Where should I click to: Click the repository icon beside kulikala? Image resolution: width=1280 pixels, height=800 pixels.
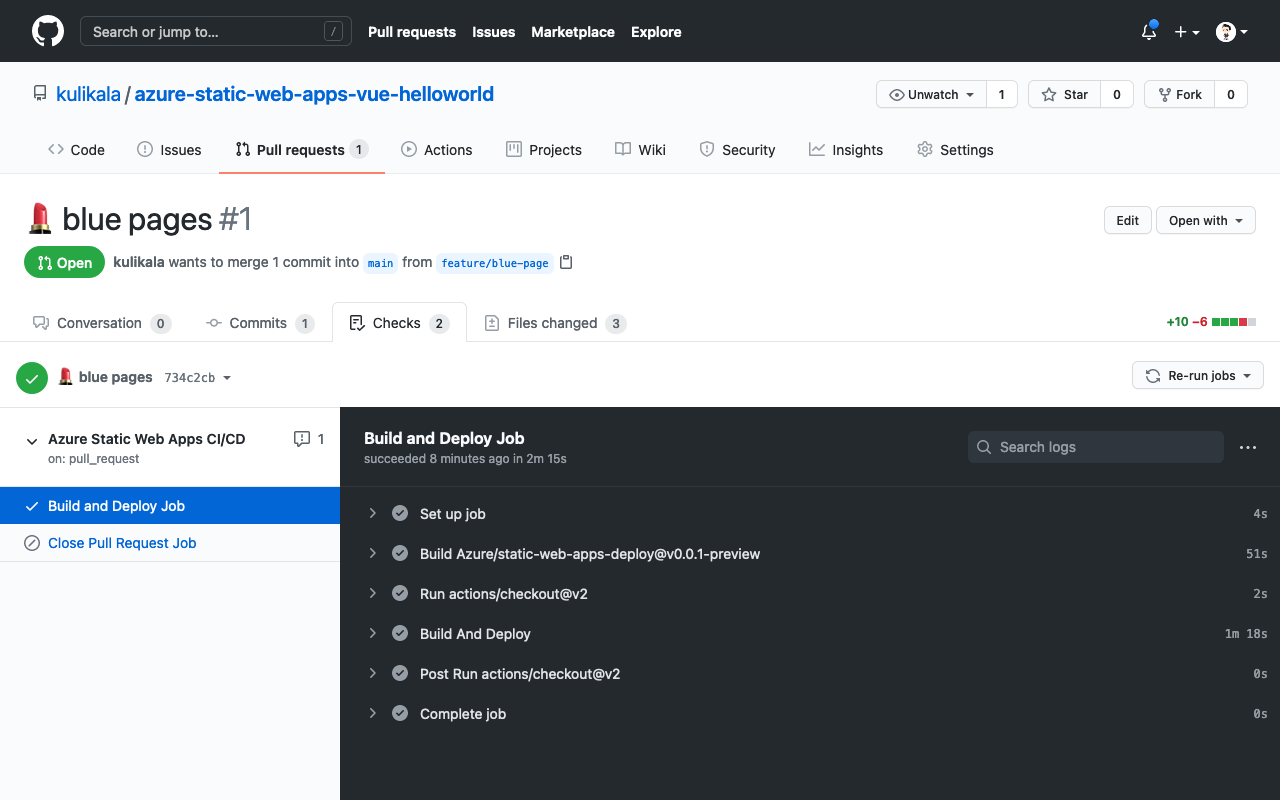point(40,94)
